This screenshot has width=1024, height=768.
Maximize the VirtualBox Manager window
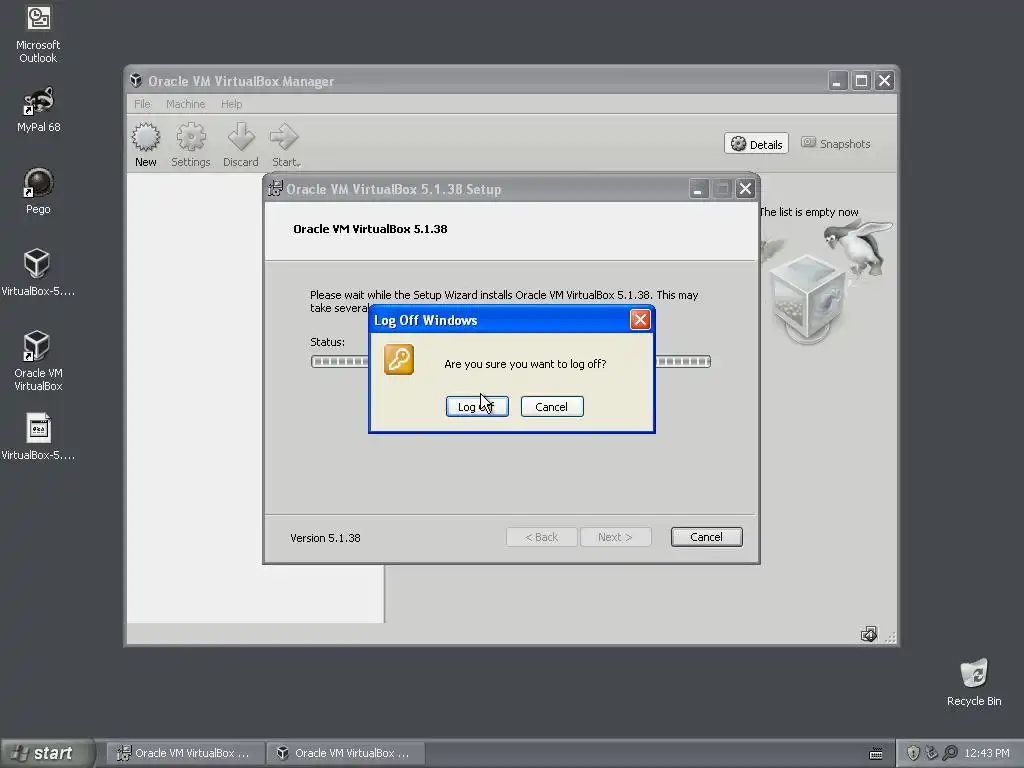click(861, 80)
